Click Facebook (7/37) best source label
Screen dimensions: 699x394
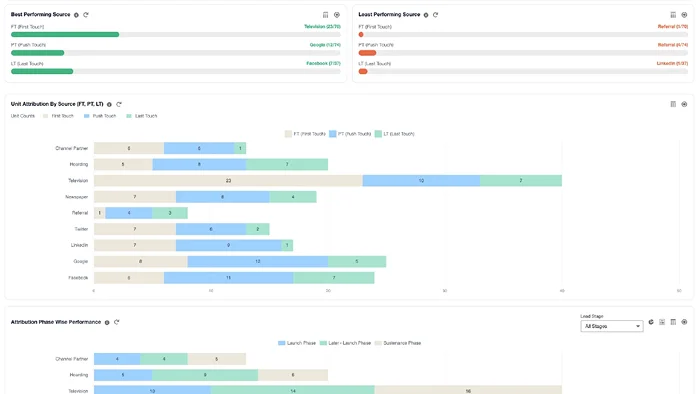tap(323, 64)
